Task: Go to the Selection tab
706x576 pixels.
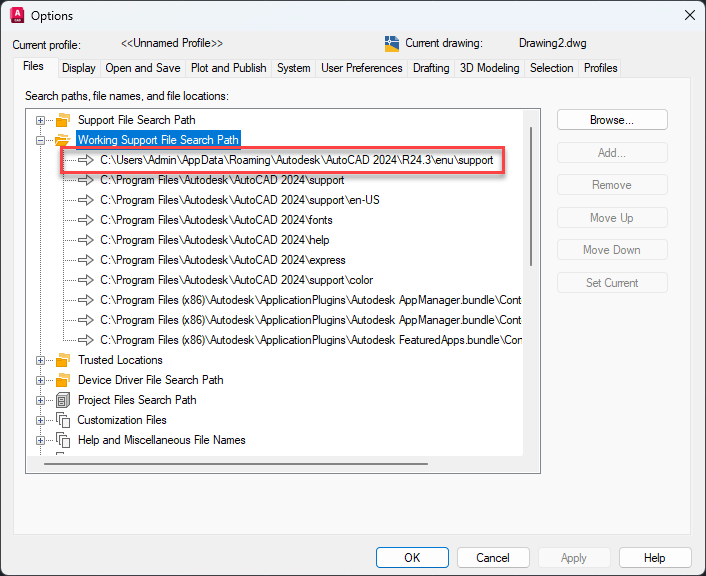Action: pyautogui.click(x=552, y=68)
